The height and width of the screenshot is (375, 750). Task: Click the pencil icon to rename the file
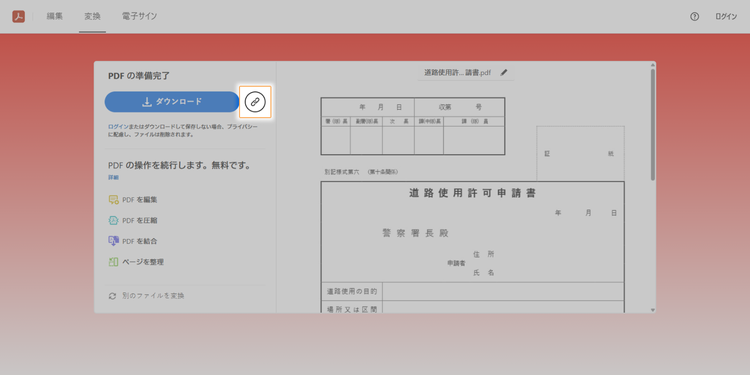(504, 73)
